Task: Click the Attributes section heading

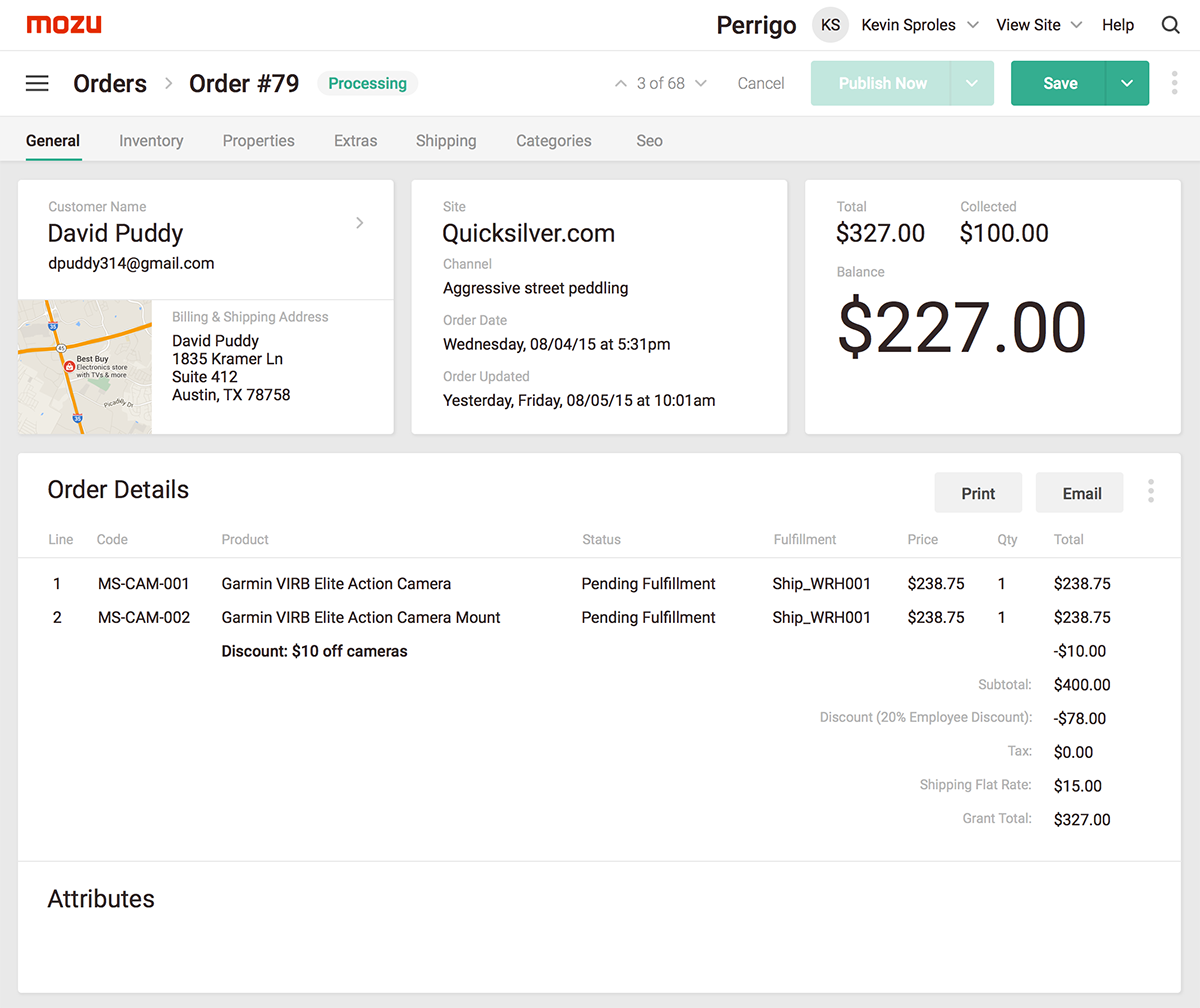Action: pos(101,898)
